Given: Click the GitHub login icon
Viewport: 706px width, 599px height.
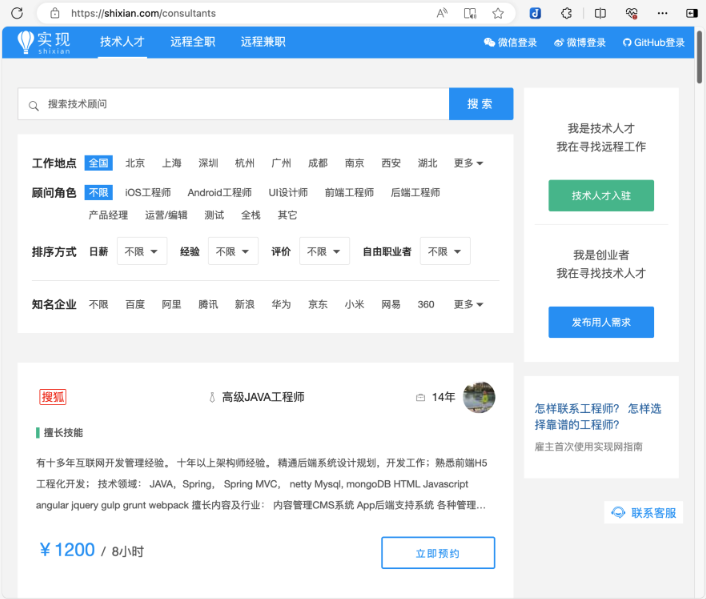Looking at the screenshot, I should [627, 43].
